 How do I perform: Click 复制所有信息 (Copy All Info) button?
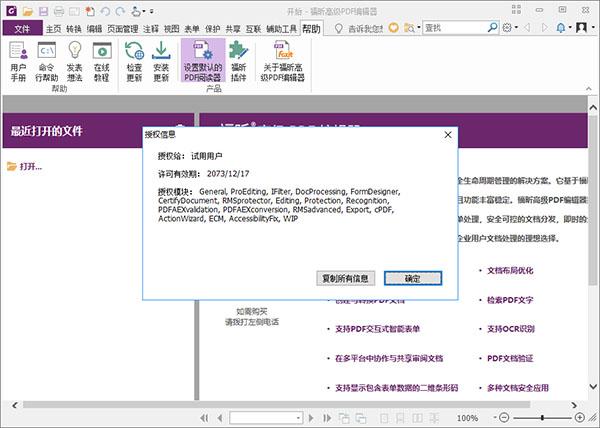(345, 278)
